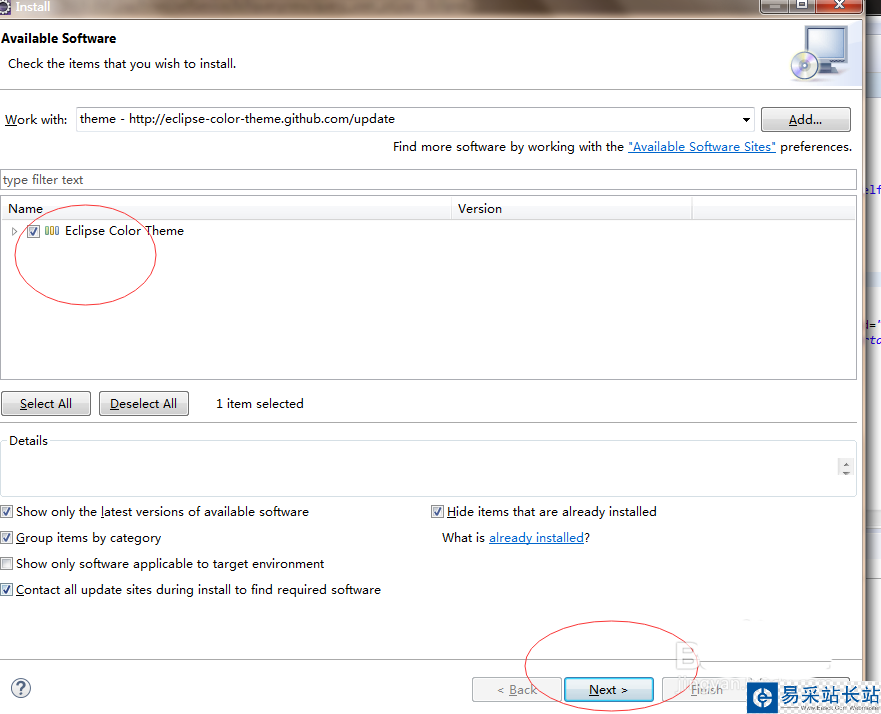Close the Install window
The height and width of the screenshot is (714, 881).
pos(839,6)
